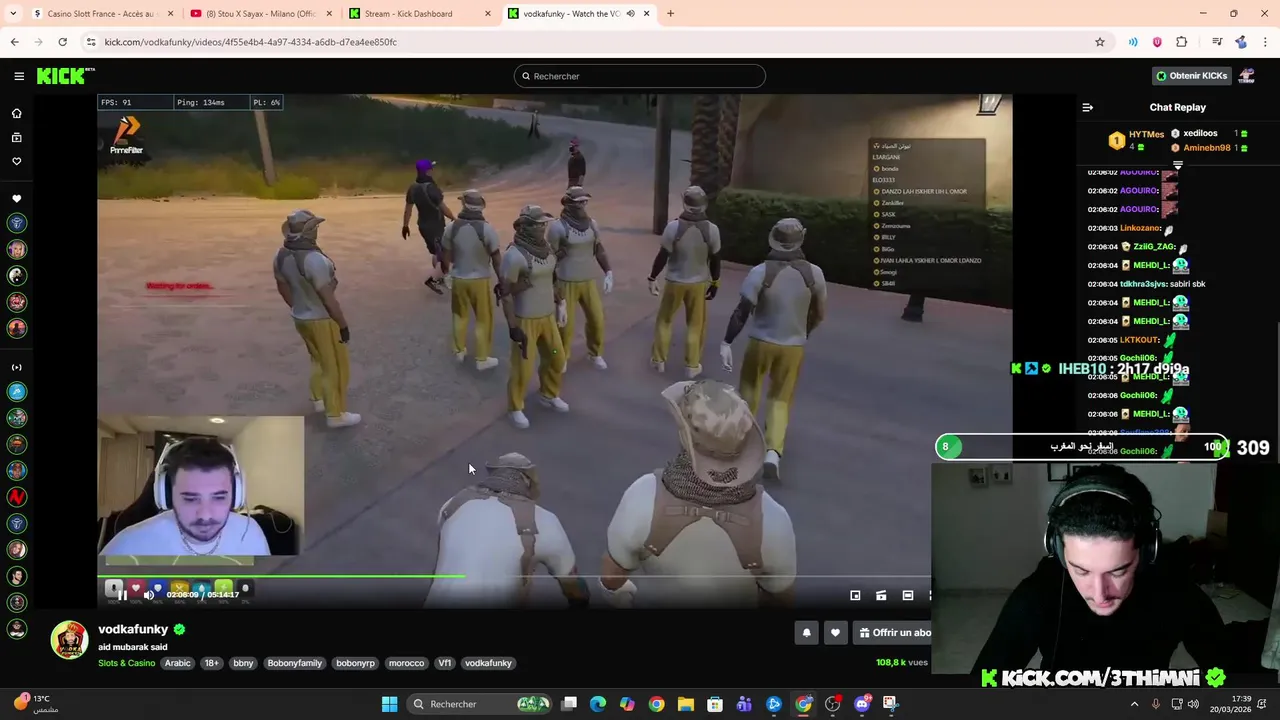
Task: Open the weather widget showing 13°C
Action: 35,704
